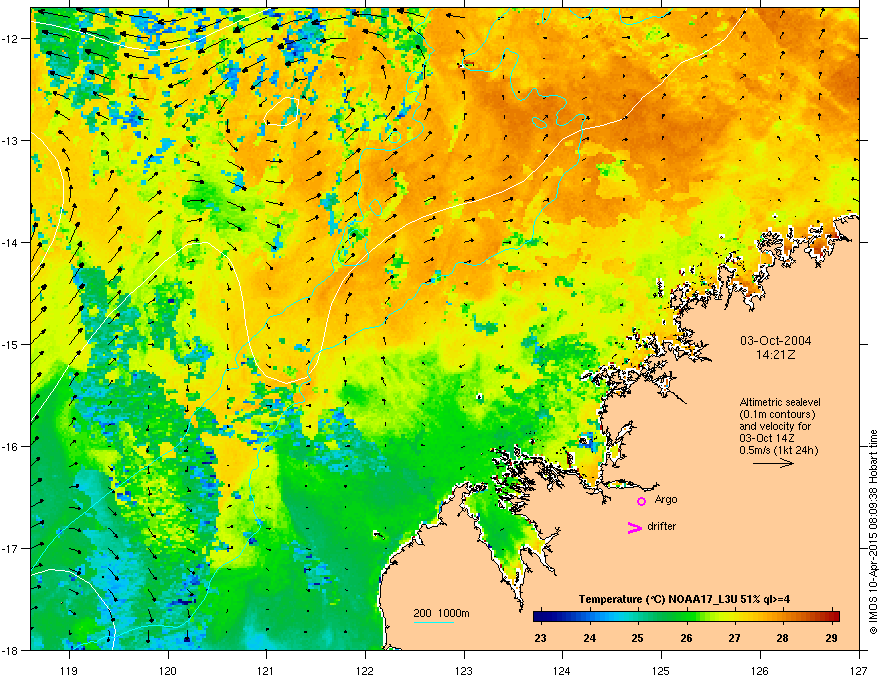Click the latitude label -18
The image size is (880, 680).
coord(11,650)
